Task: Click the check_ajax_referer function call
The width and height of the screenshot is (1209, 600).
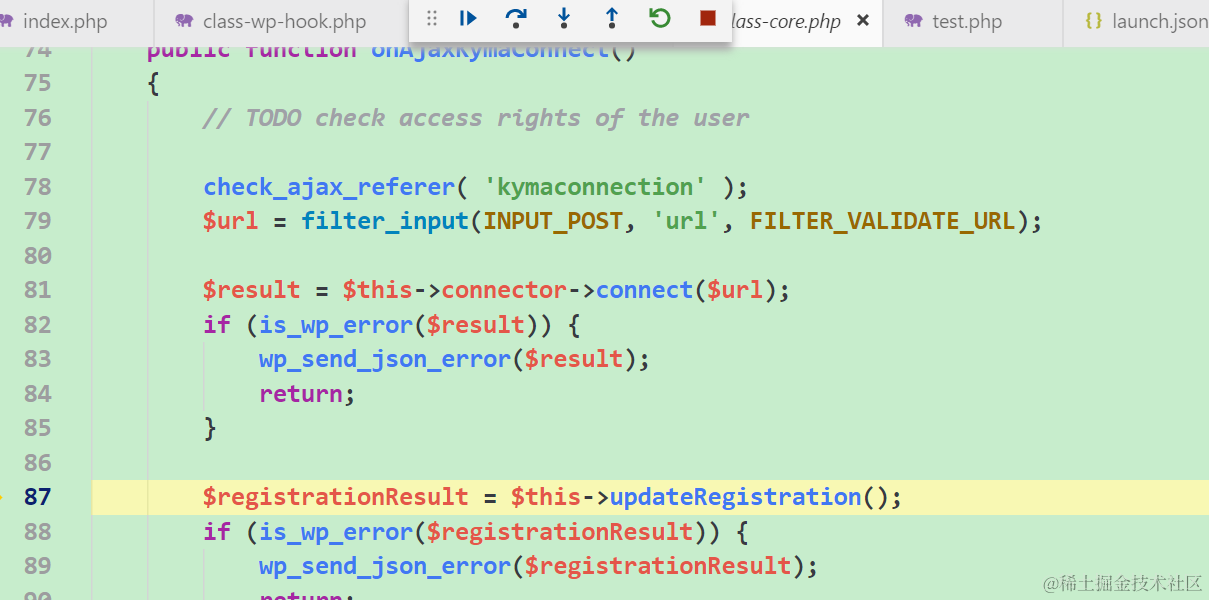Action: [x=329, y=187]
